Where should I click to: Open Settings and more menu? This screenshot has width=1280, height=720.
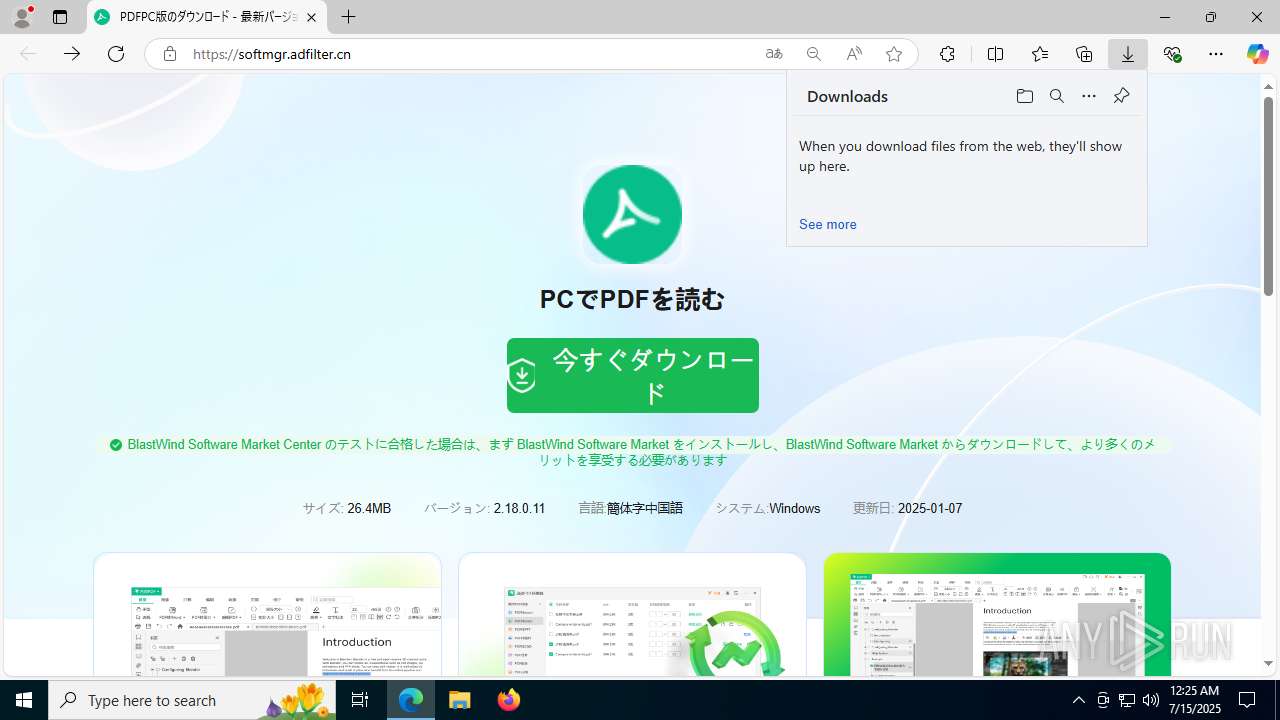point(1216,54)
